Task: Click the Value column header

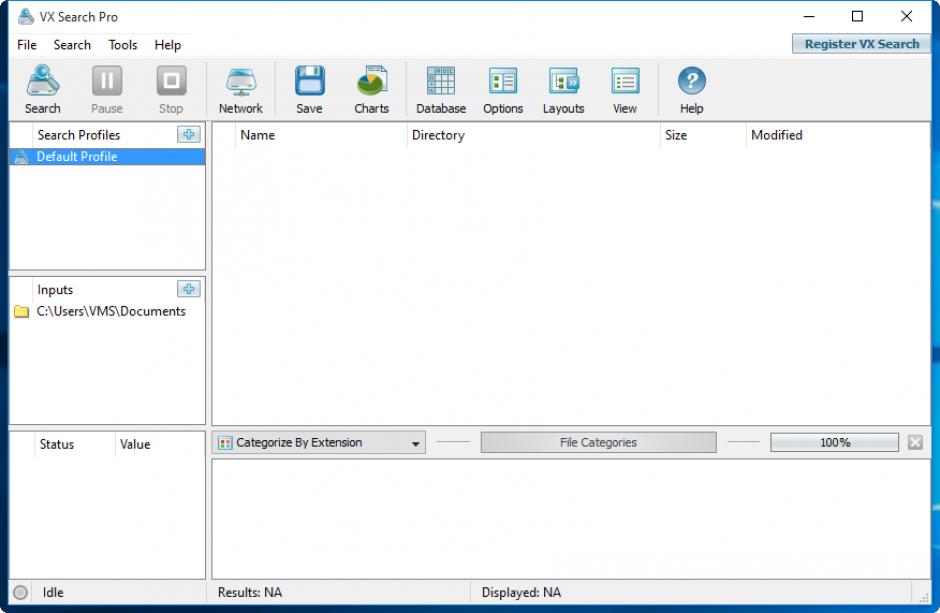Action: [159, 444]
